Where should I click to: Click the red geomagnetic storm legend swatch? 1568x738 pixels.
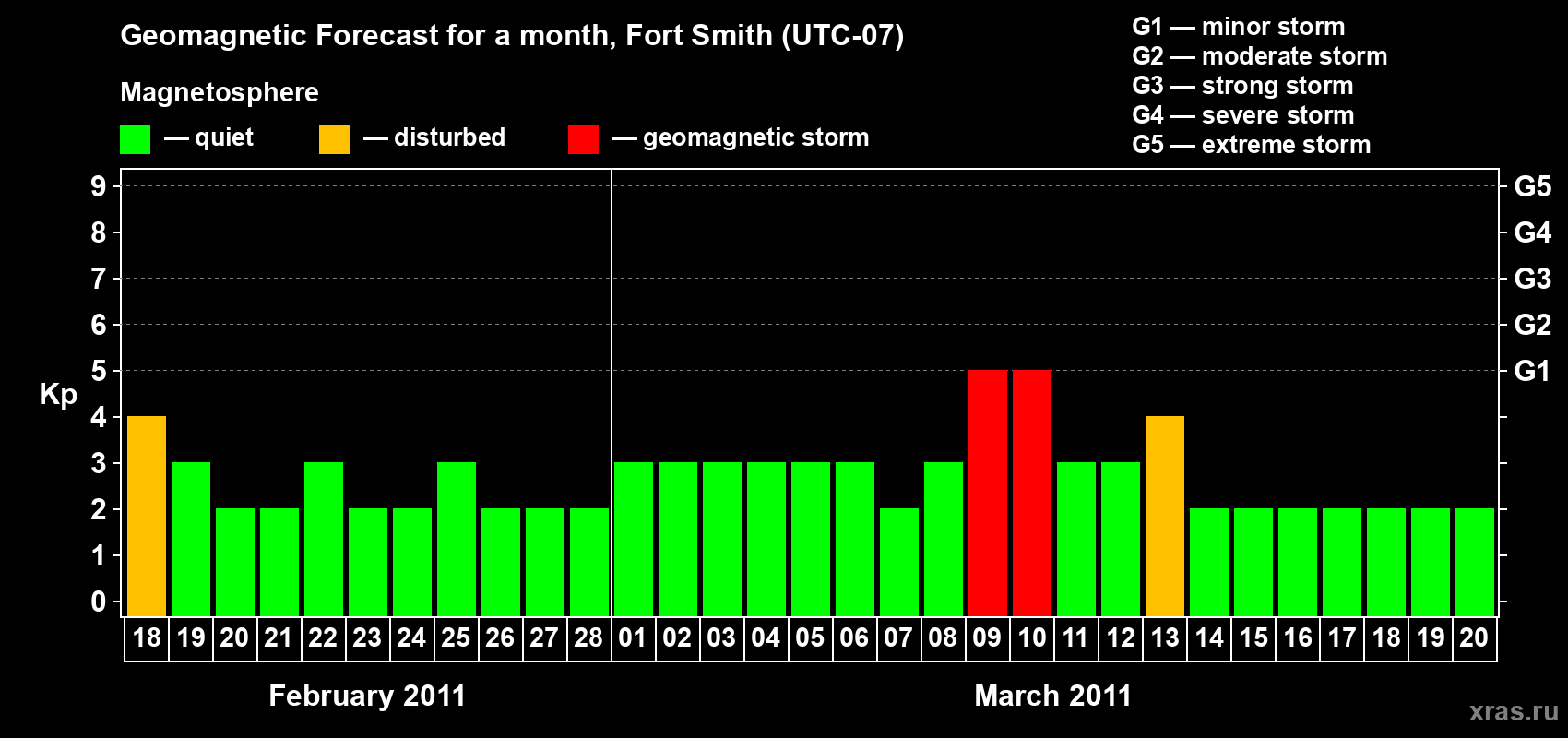[x=583, y=139]
